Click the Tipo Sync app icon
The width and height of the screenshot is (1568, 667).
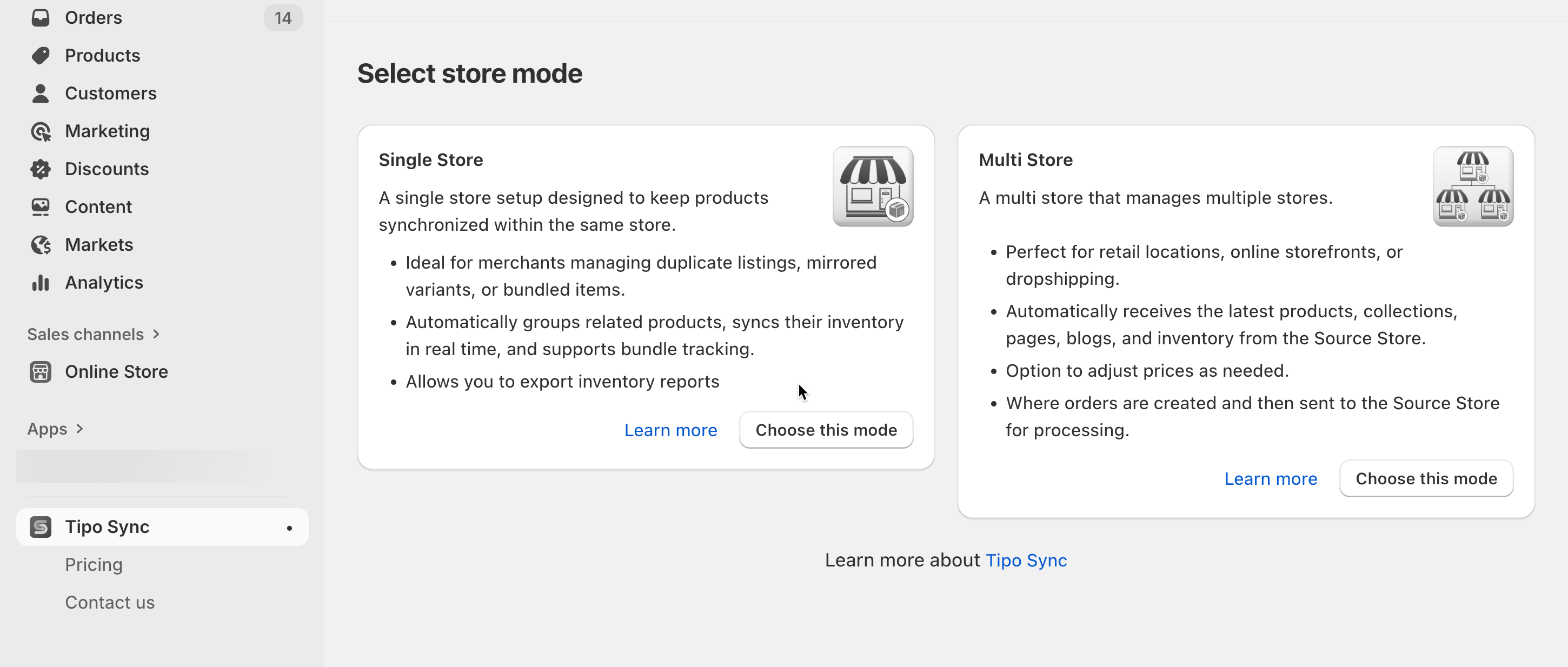coord(40,527)
